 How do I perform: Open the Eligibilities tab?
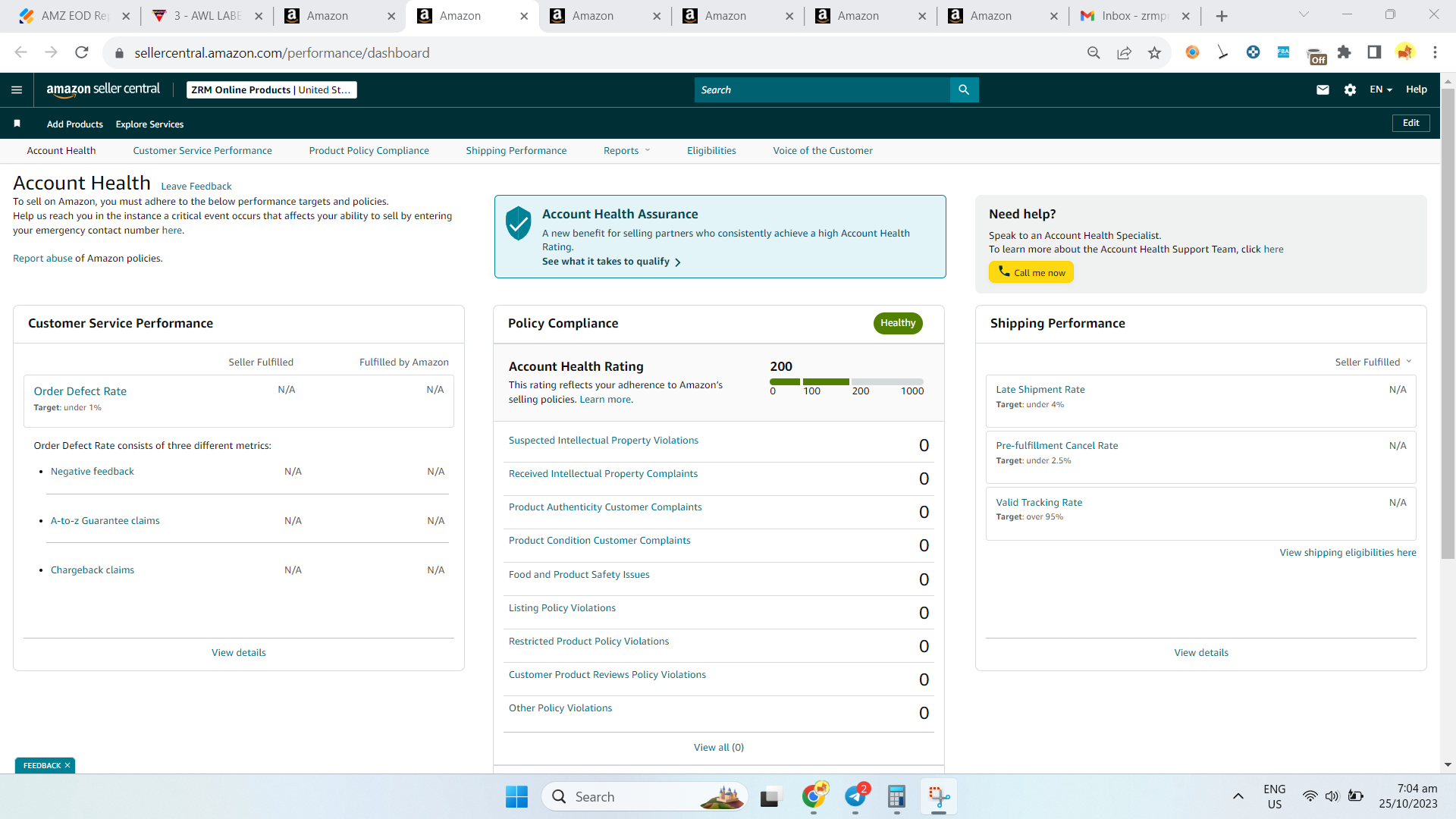pos(711,150)
